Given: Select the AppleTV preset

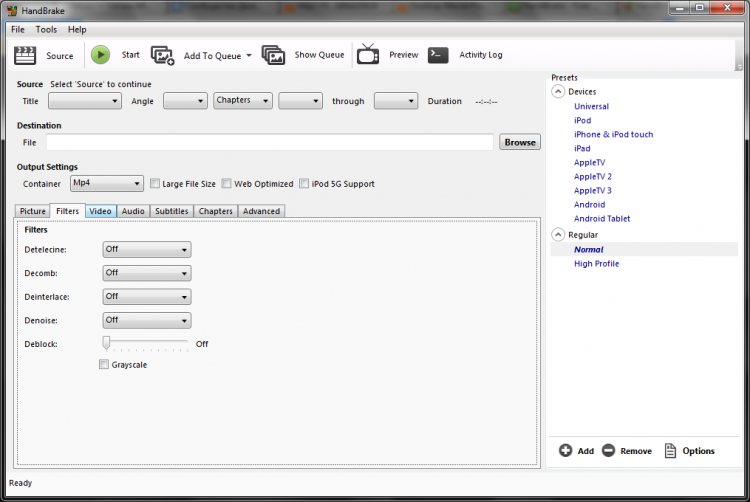Looking at the screenshot, I should click(x=589, y=162).
